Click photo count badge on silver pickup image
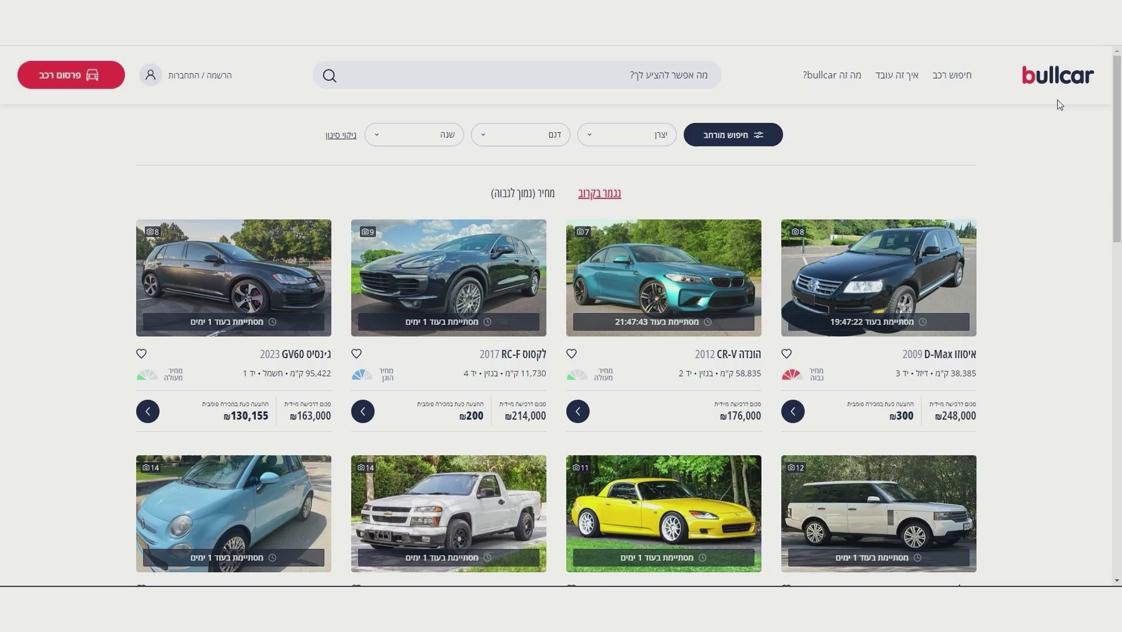 [366, 467]
